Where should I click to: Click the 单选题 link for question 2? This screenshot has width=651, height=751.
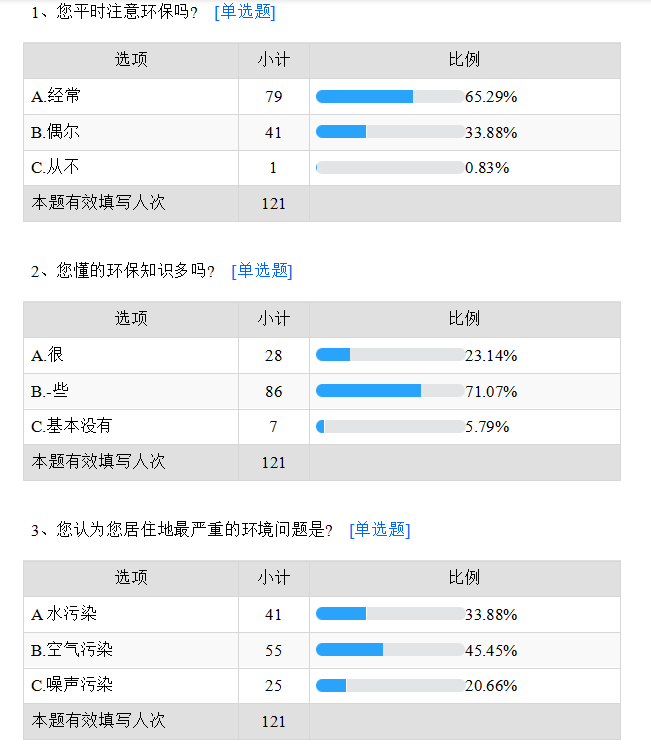tap(262, 271)
